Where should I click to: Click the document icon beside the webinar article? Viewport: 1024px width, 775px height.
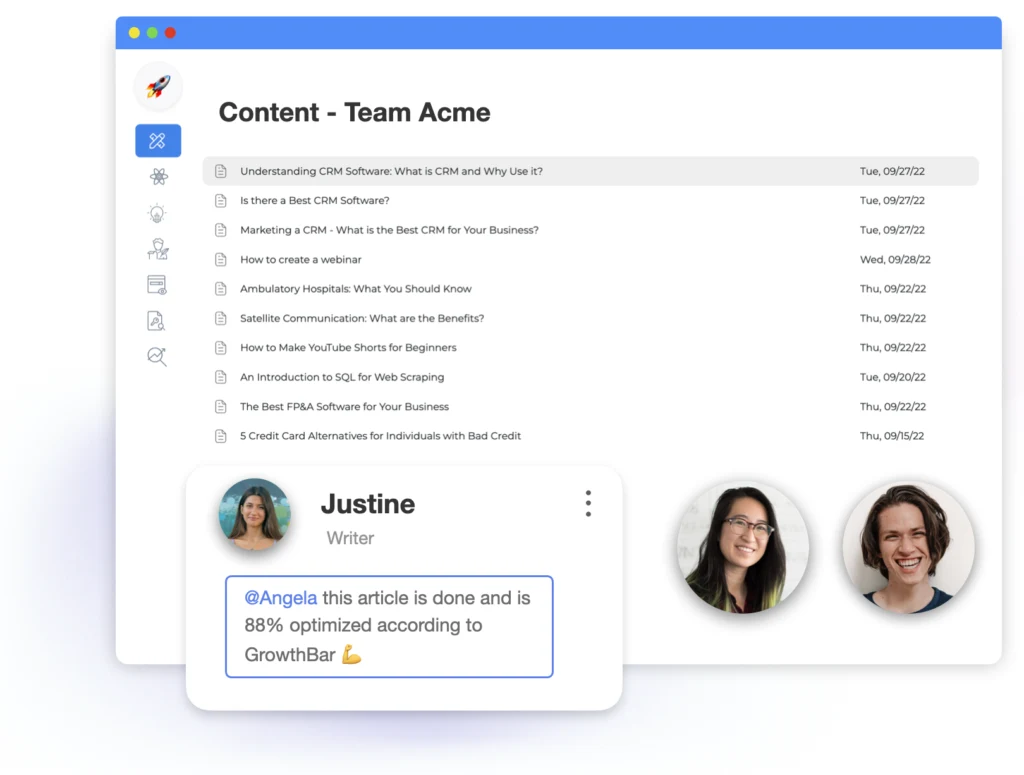(x=221, y=259)
